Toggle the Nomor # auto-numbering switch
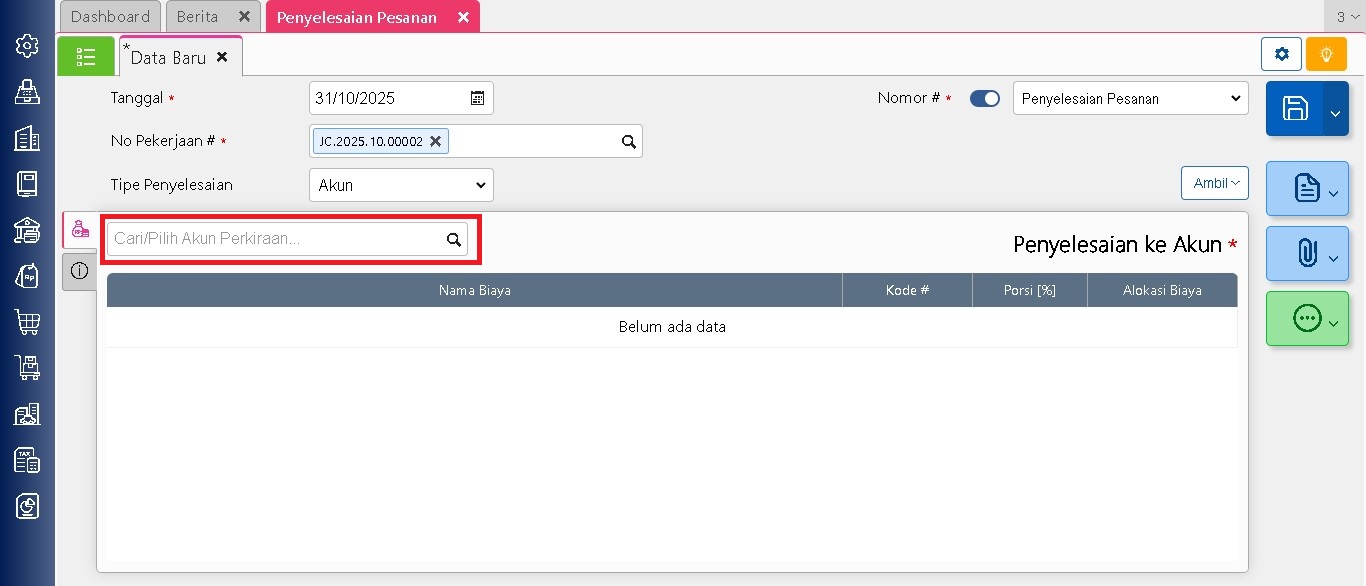This screenshot has height=586, width=1366. click(x=984, y=99)
